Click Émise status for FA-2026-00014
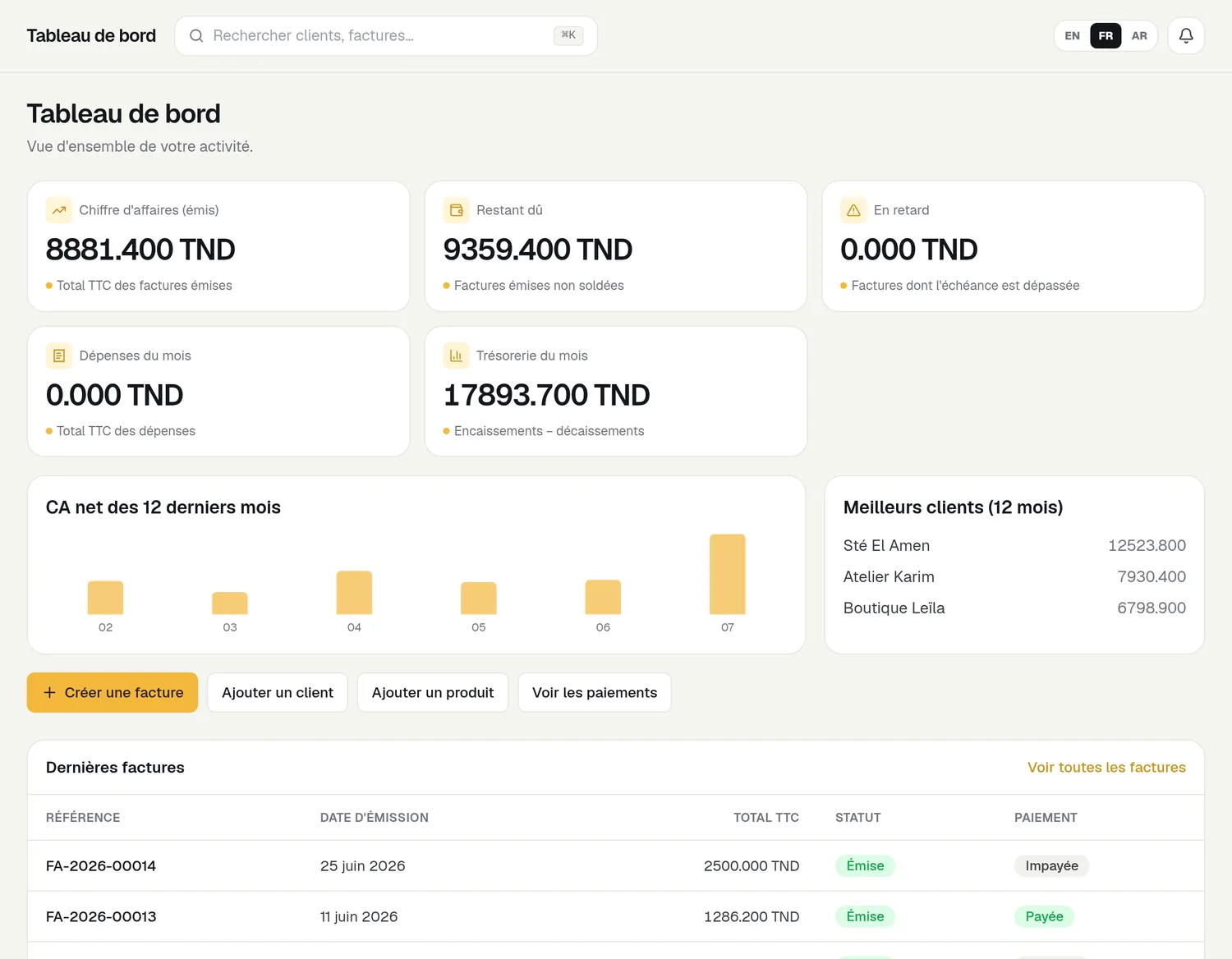The width and height of the screenshot is (1232, 959). (865, 866)
